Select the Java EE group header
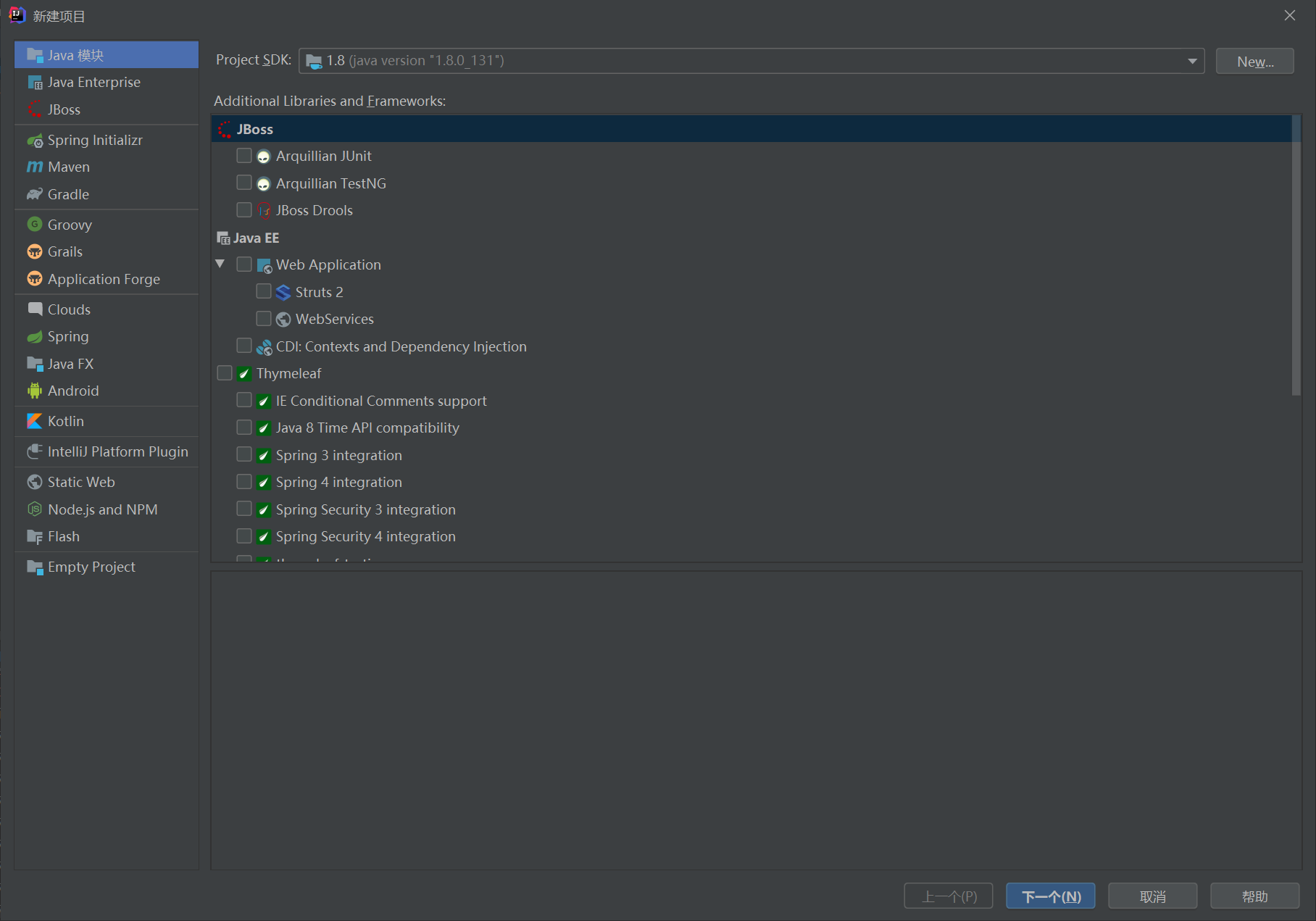1316x921 pixels. tap(248, 238)
